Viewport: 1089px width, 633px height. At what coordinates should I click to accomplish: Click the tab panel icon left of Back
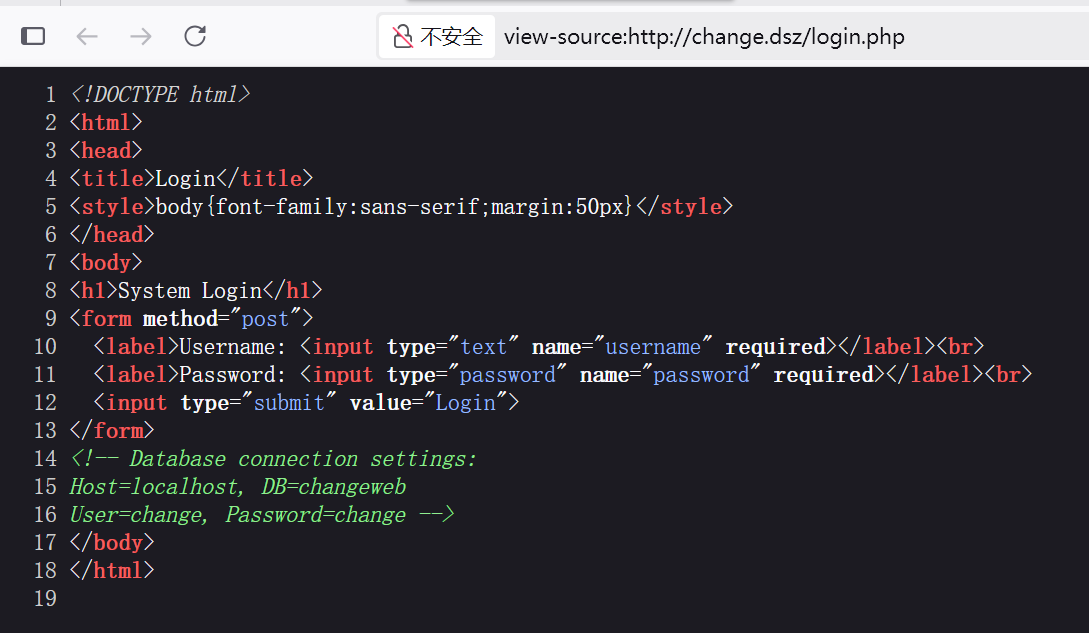tap(33, 37)
